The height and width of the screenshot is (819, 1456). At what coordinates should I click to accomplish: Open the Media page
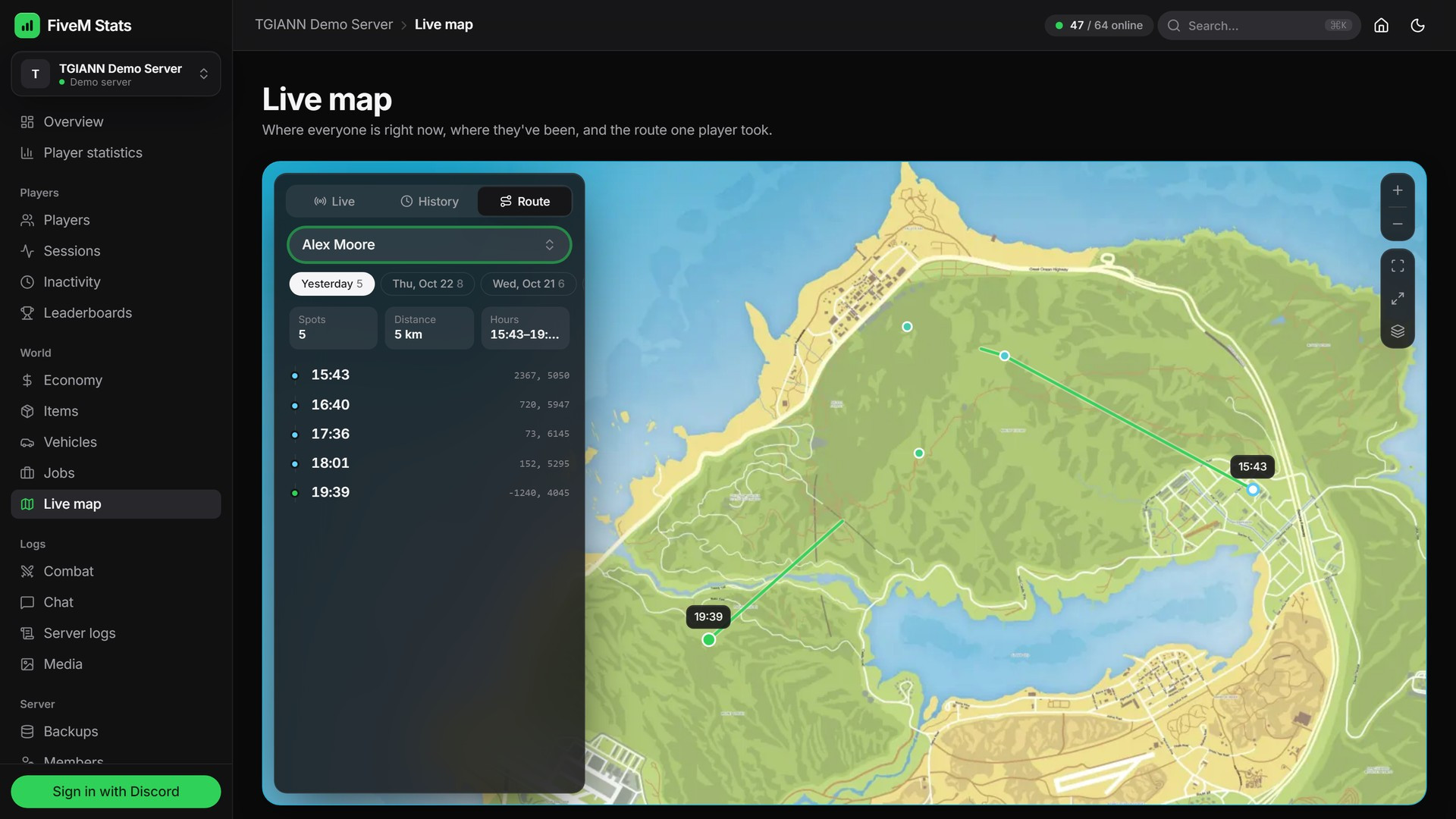pos(116,664)
